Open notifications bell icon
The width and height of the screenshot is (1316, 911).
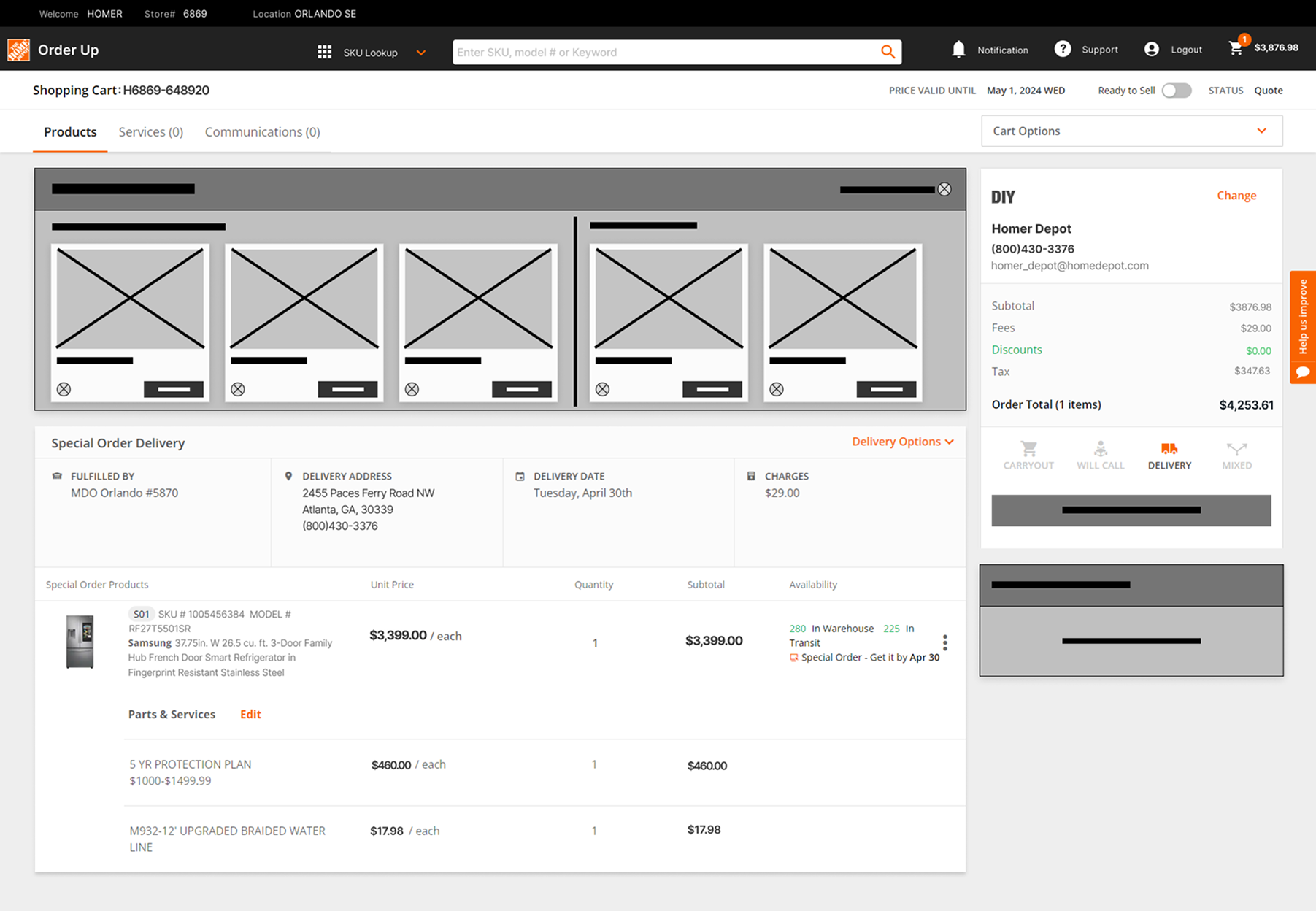coord(958,49)
